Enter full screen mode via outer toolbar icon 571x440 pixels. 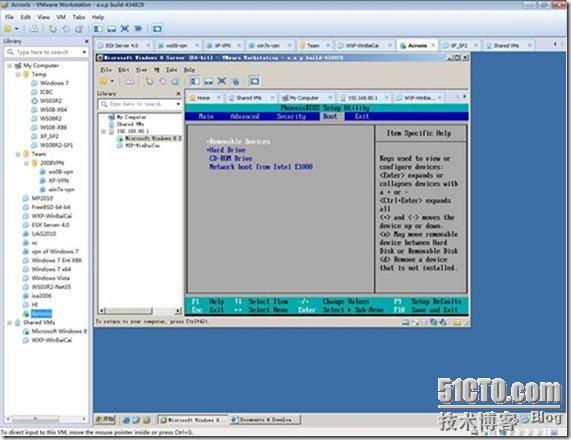(125, 29)
